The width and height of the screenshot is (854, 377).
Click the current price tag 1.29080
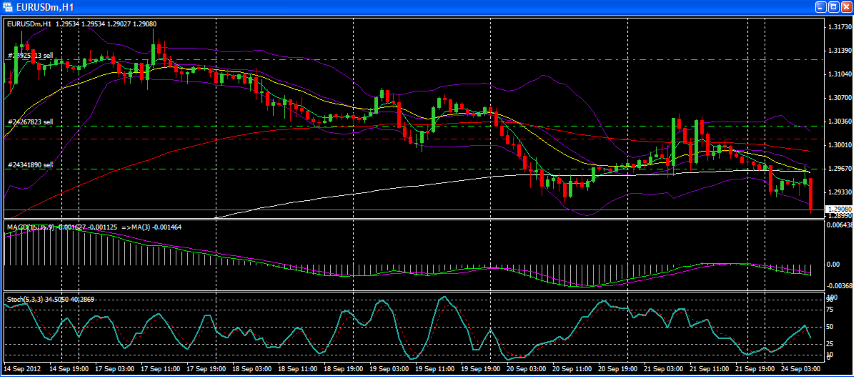coord(838,209)
